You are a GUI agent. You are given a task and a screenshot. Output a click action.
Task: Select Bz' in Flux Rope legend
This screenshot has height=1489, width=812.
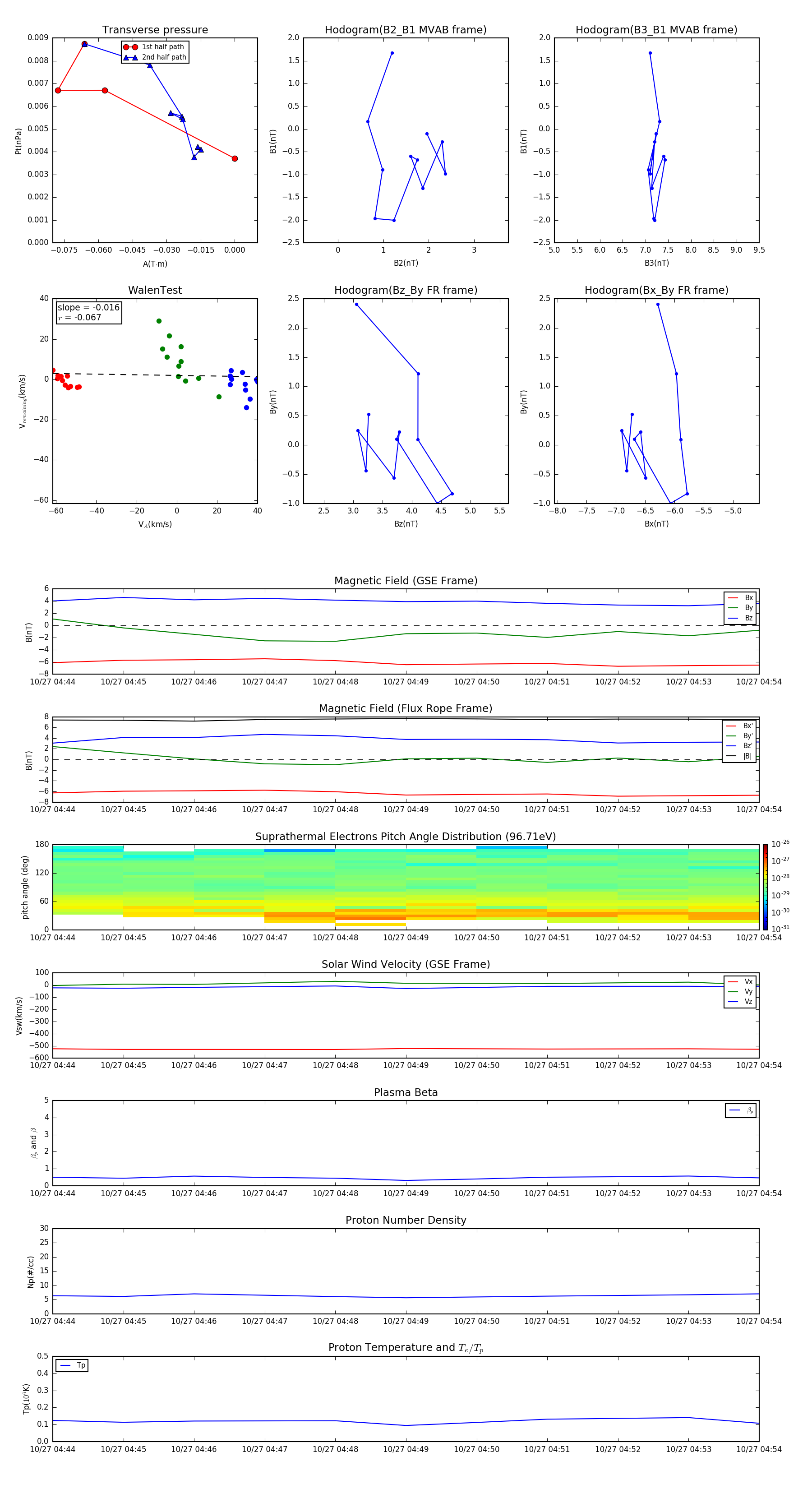coord(740,746)
